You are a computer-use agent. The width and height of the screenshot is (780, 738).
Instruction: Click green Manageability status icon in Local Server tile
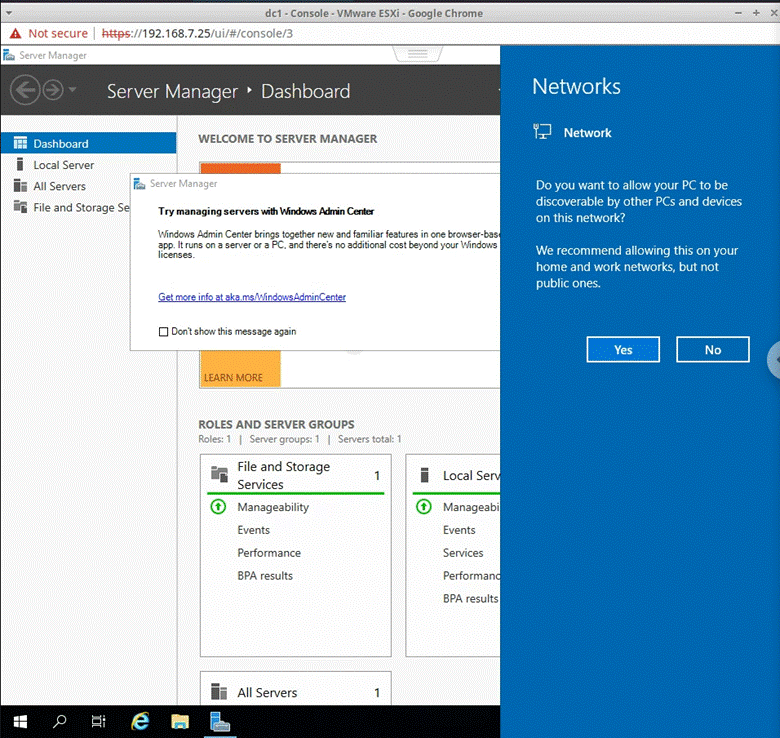pos(424,507)
